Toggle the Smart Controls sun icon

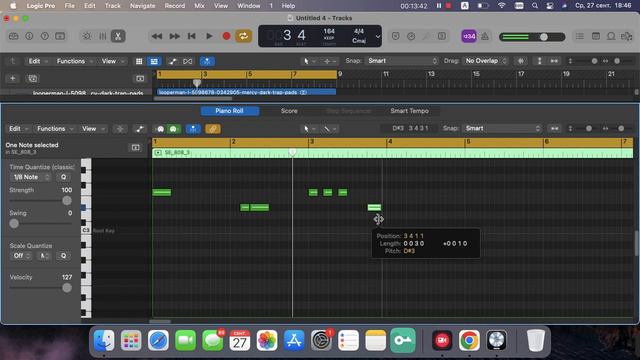[x=87, y=36]
